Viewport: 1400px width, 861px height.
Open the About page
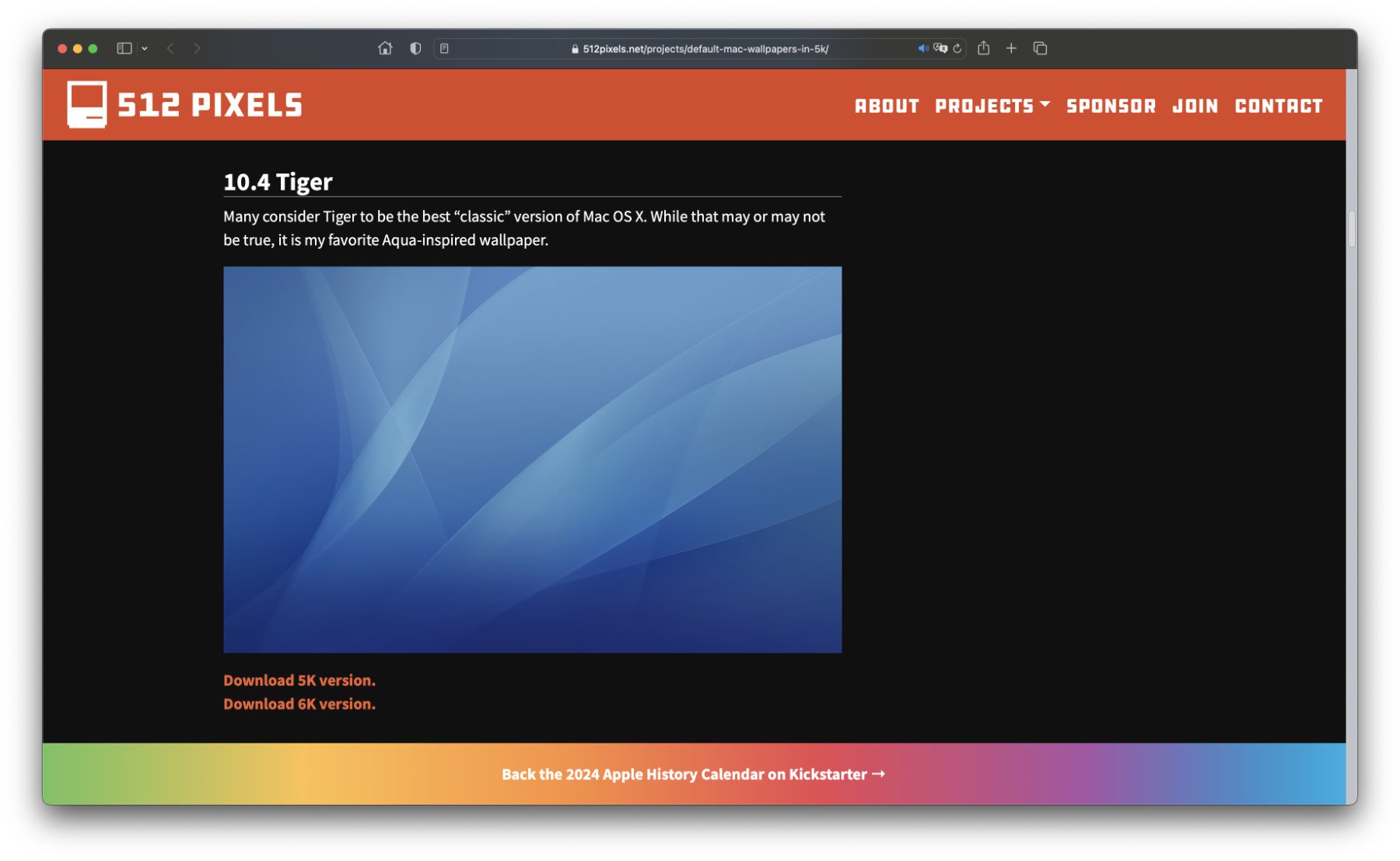(x=887, y=106)
